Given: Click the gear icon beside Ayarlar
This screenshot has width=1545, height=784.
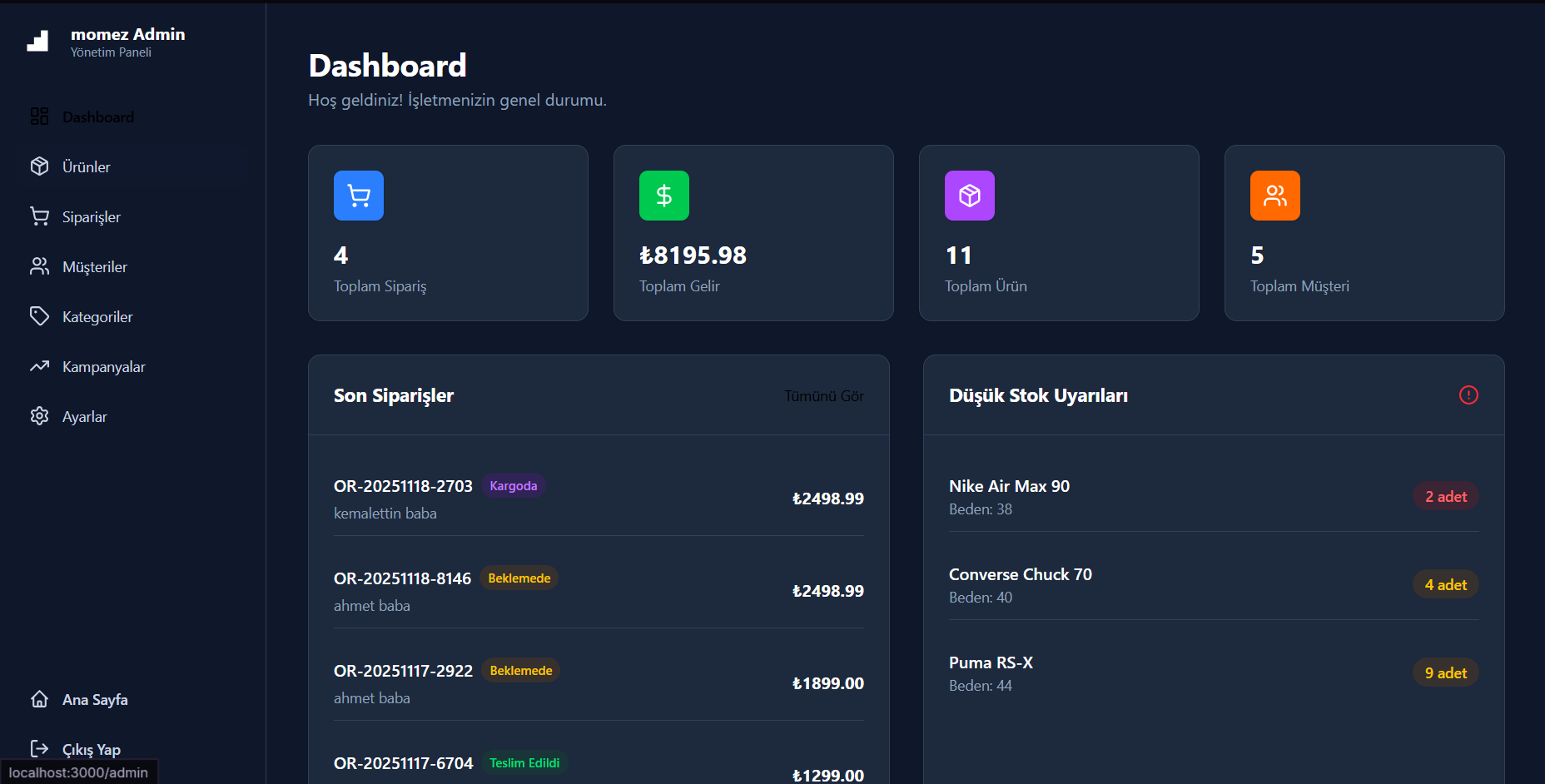Looking at the screenshot, I should [39, 416].
